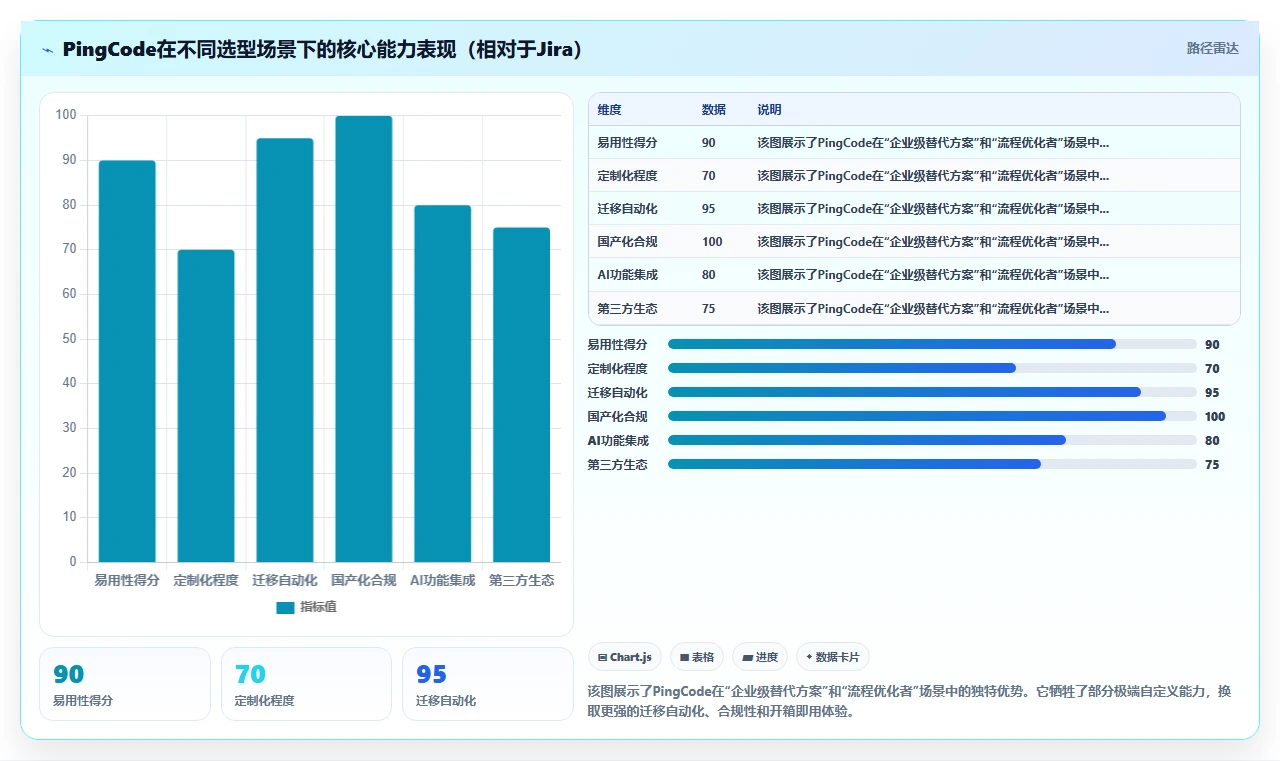
Task: Click the 维度 column header
Action: click(x=609, y=110)
